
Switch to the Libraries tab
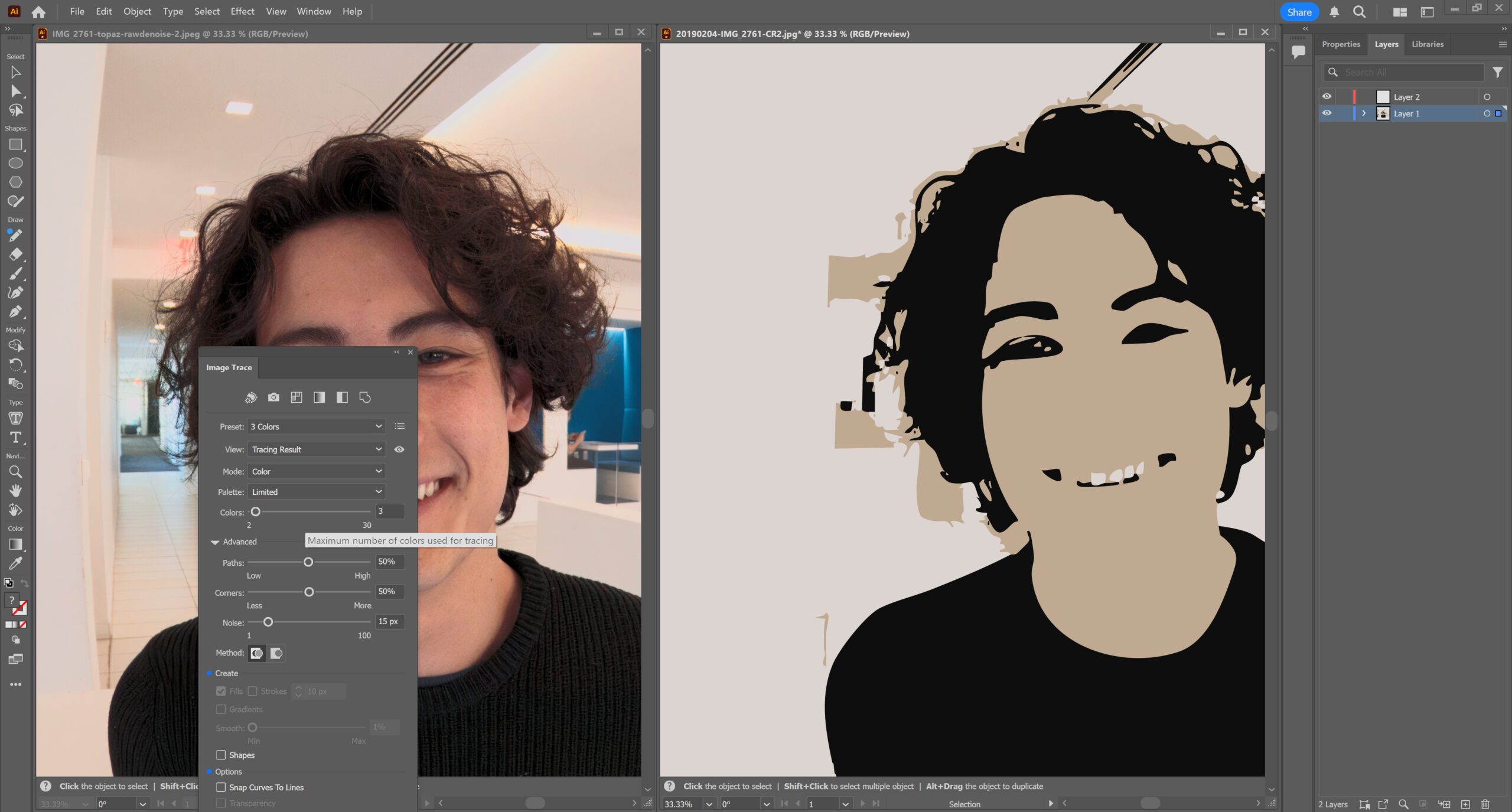click(x=1428, y=44)
